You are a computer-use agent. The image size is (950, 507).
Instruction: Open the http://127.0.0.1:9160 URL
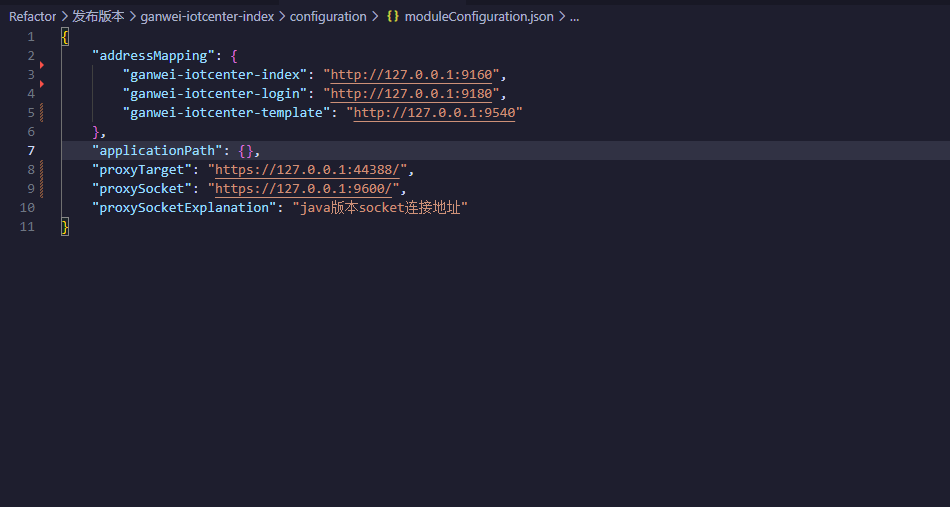point(411,75)
